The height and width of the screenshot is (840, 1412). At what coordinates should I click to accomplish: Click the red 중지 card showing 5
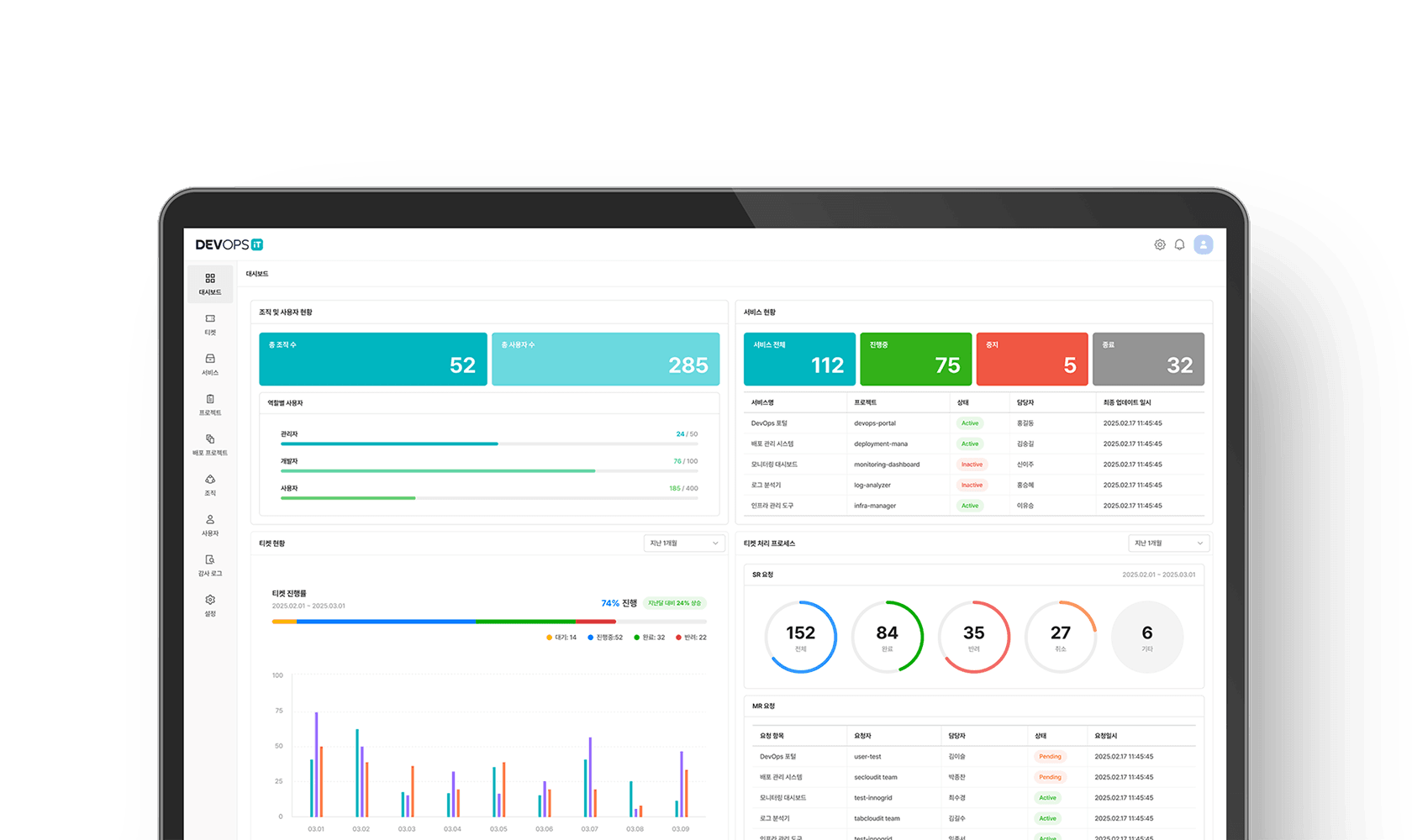tap(1032, 359)
